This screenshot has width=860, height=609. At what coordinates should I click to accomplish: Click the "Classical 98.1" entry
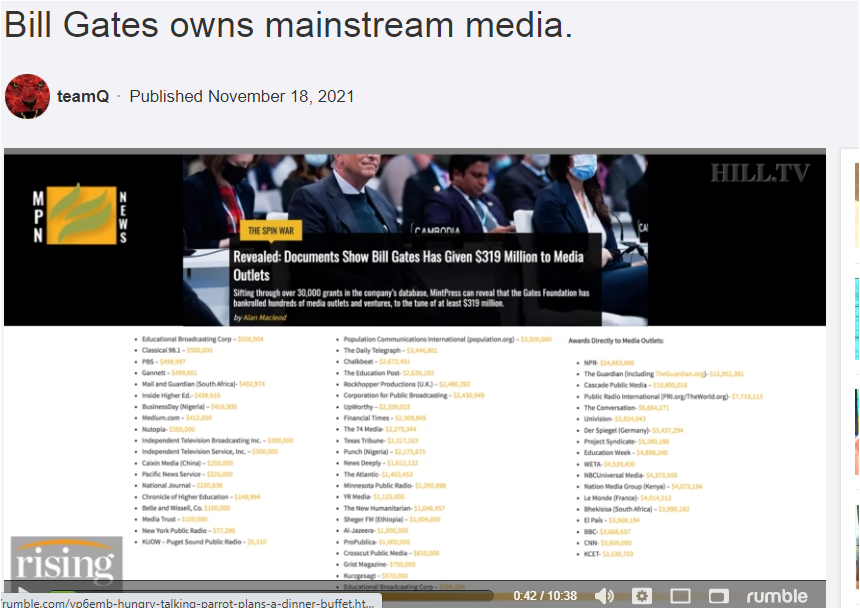[x=177, y=350]
